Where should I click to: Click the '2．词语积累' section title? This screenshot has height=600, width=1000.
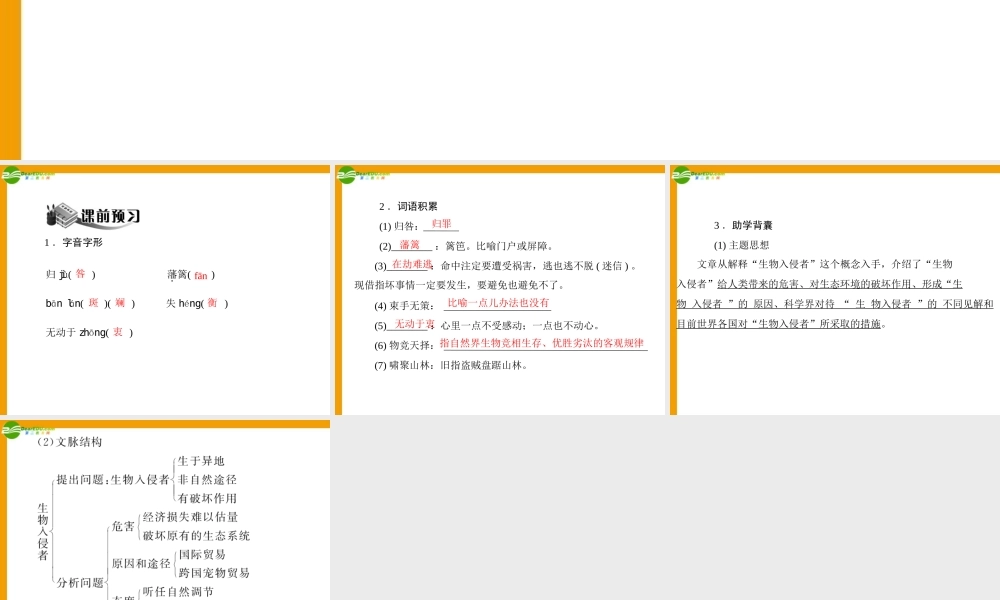coord(408,206)
